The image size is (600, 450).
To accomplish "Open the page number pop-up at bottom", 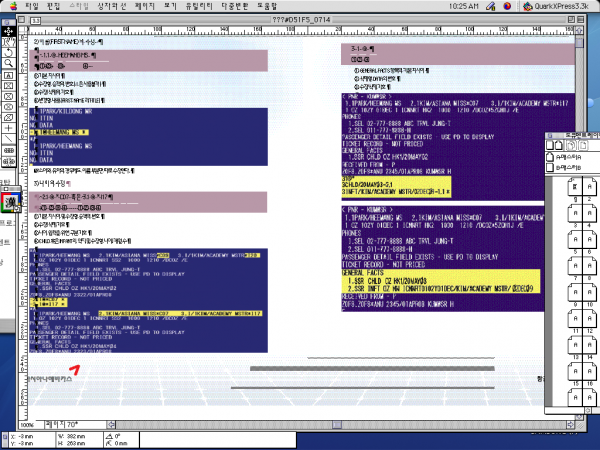I will pos(72,424).
